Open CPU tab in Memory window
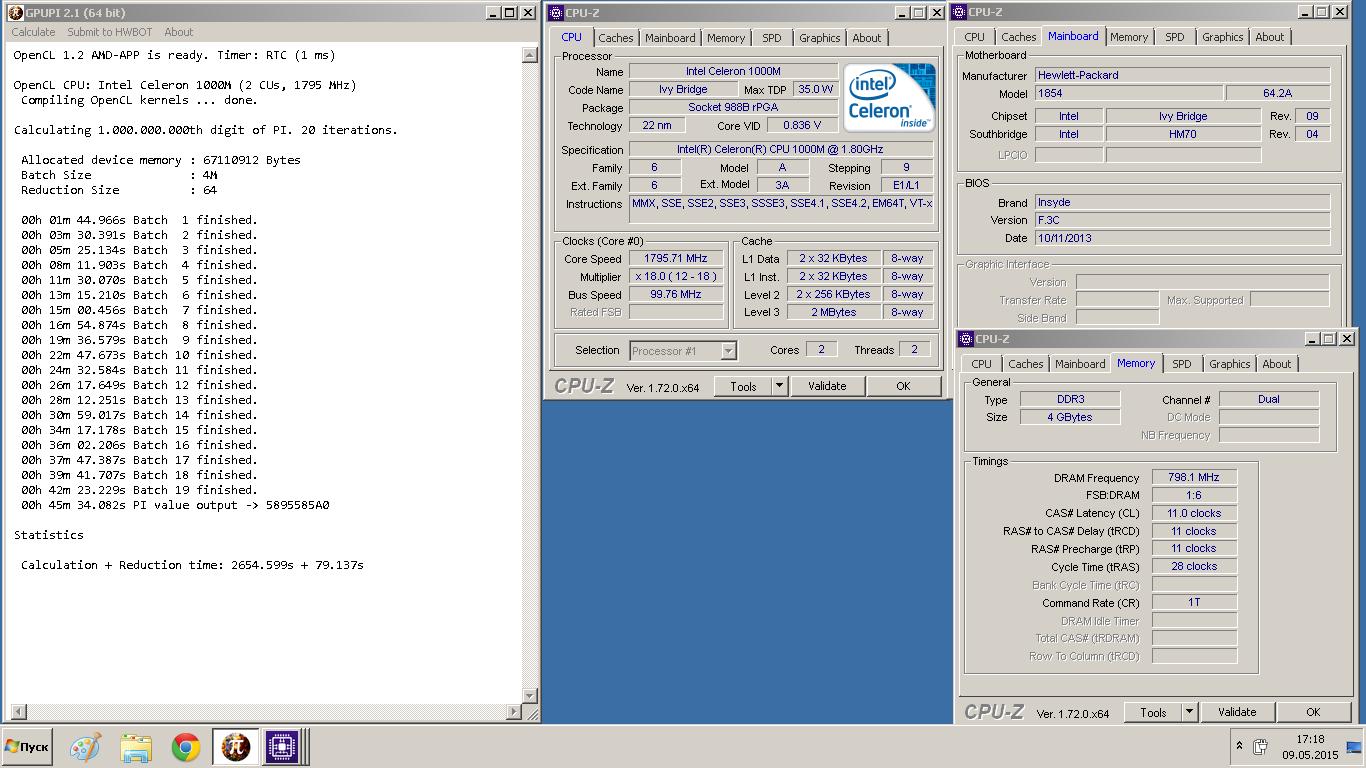 pyautogui.click(x=982, y=364)
